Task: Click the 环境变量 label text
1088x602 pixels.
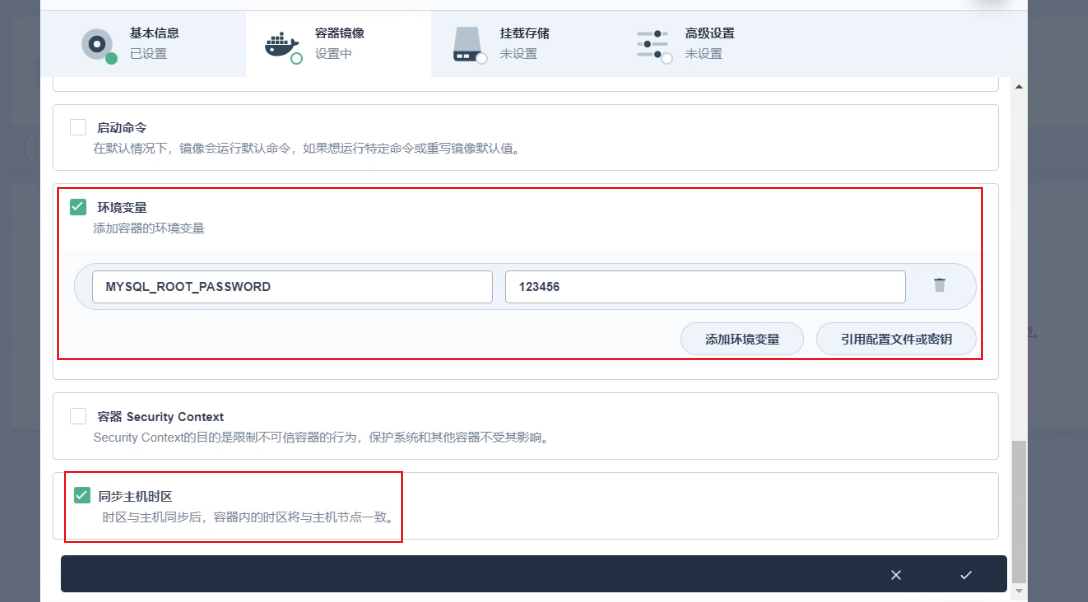Action: pos(121,207)
